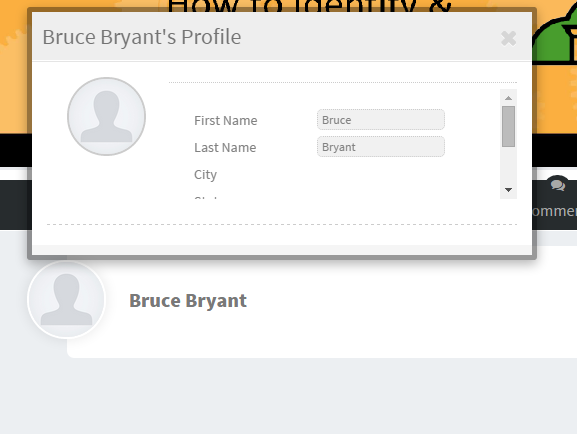577x434 pixels.
Task: Open the Bruce Bryant author name link
Action: (188, 301)
